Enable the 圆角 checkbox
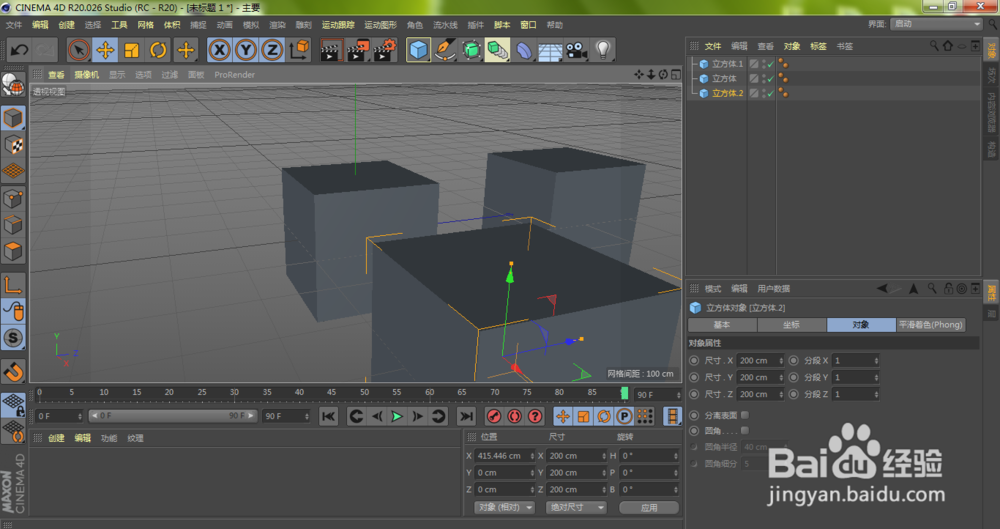Viewport: 1000px width, 529px height. [745, 431]
